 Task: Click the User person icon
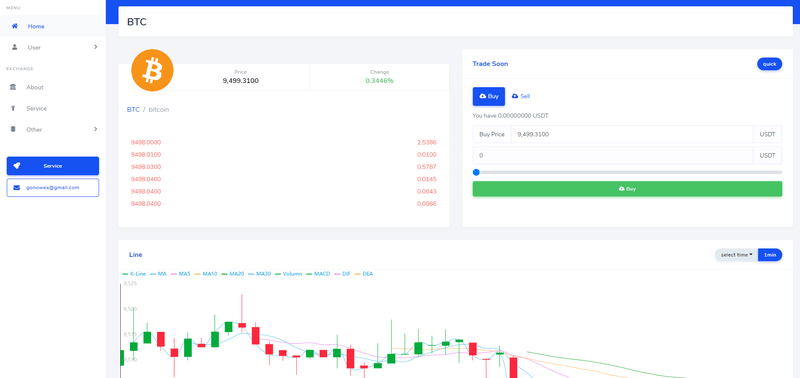(14, 47)
